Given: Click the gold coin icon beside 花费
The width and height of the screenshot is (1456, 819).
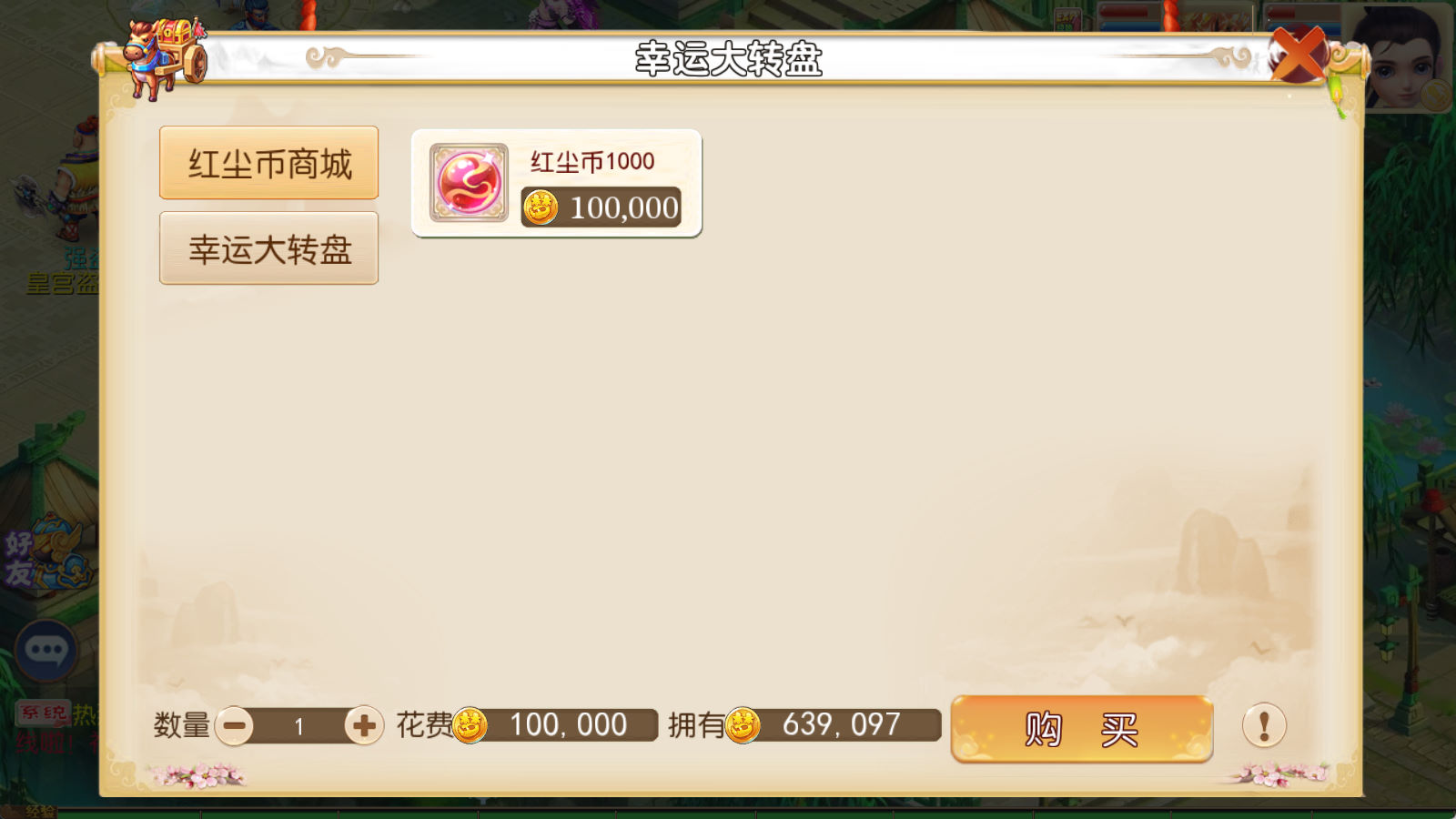Looking at the screenshot, I should click(470, 725).
